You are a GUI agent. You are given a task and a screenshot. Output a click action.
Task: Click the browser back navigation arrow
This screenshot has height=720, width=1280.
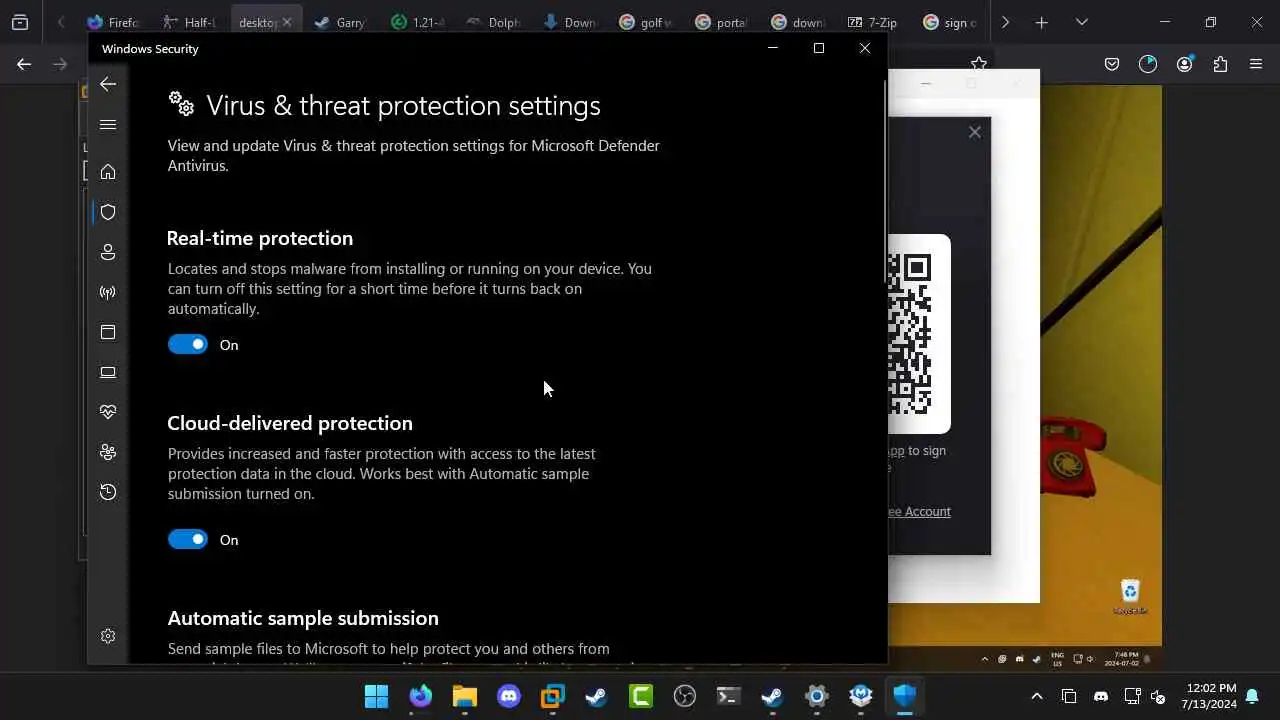24,64
